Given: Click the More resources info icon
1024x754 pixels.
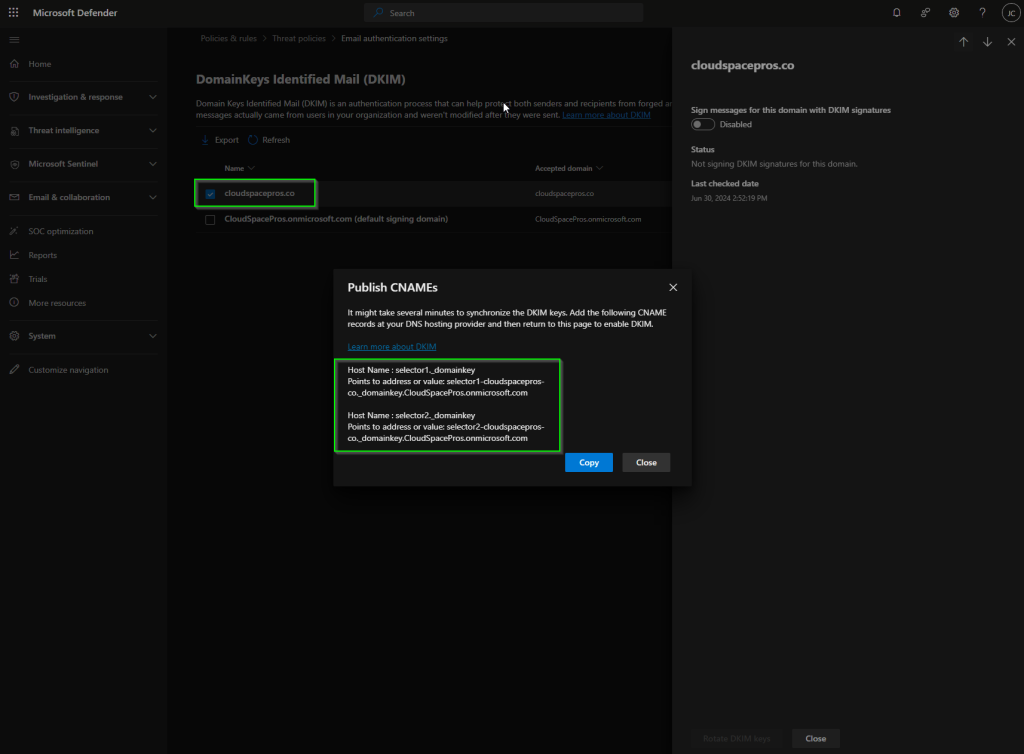Looking at the screenshot, I should (14, 303).
